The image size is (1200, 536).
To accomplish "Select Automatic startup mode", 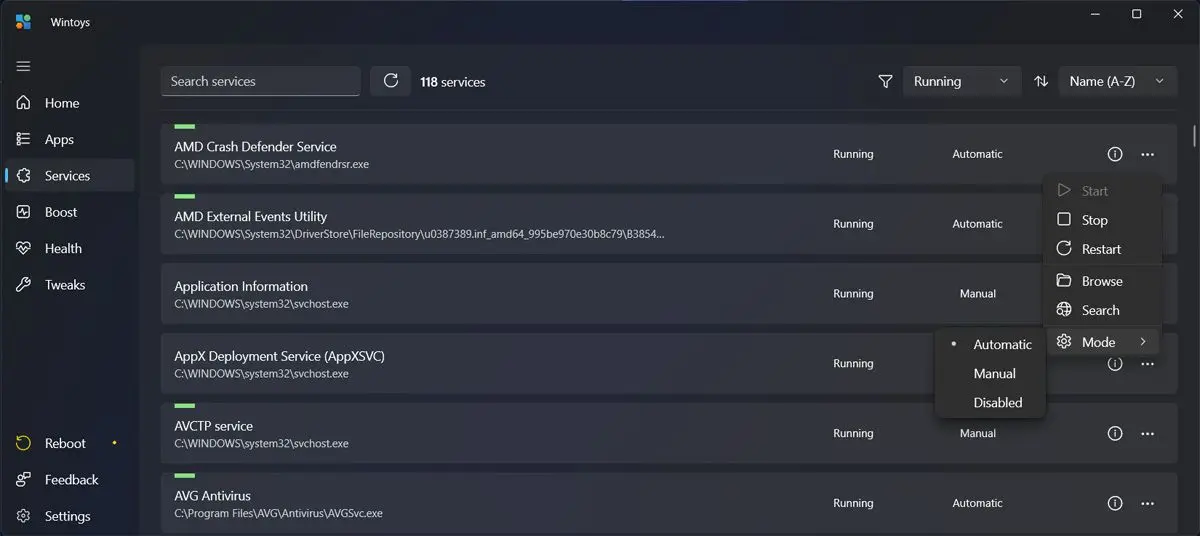I will [990, 344].
